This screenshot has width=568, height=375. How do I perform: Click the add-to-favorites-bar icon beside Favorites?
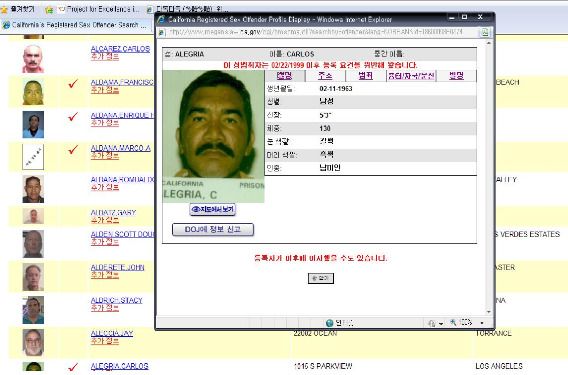(49, 10)
